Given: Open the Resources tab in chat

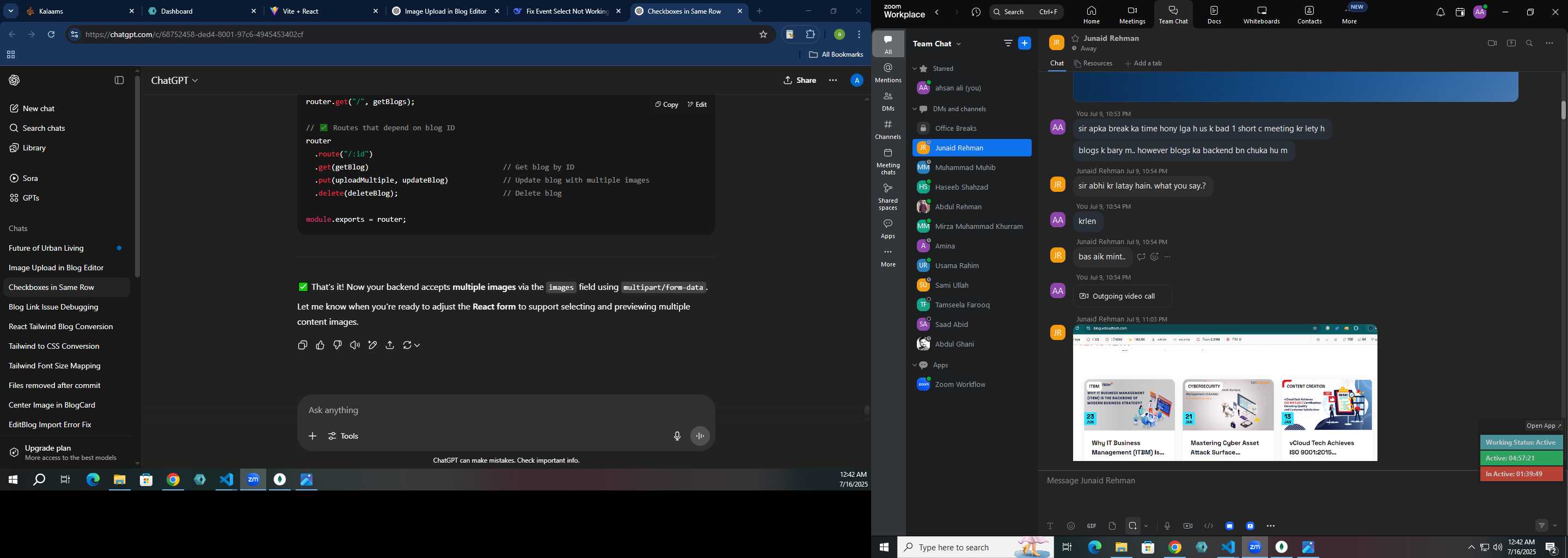Looking at the screenshot, I should point(1093,63).
